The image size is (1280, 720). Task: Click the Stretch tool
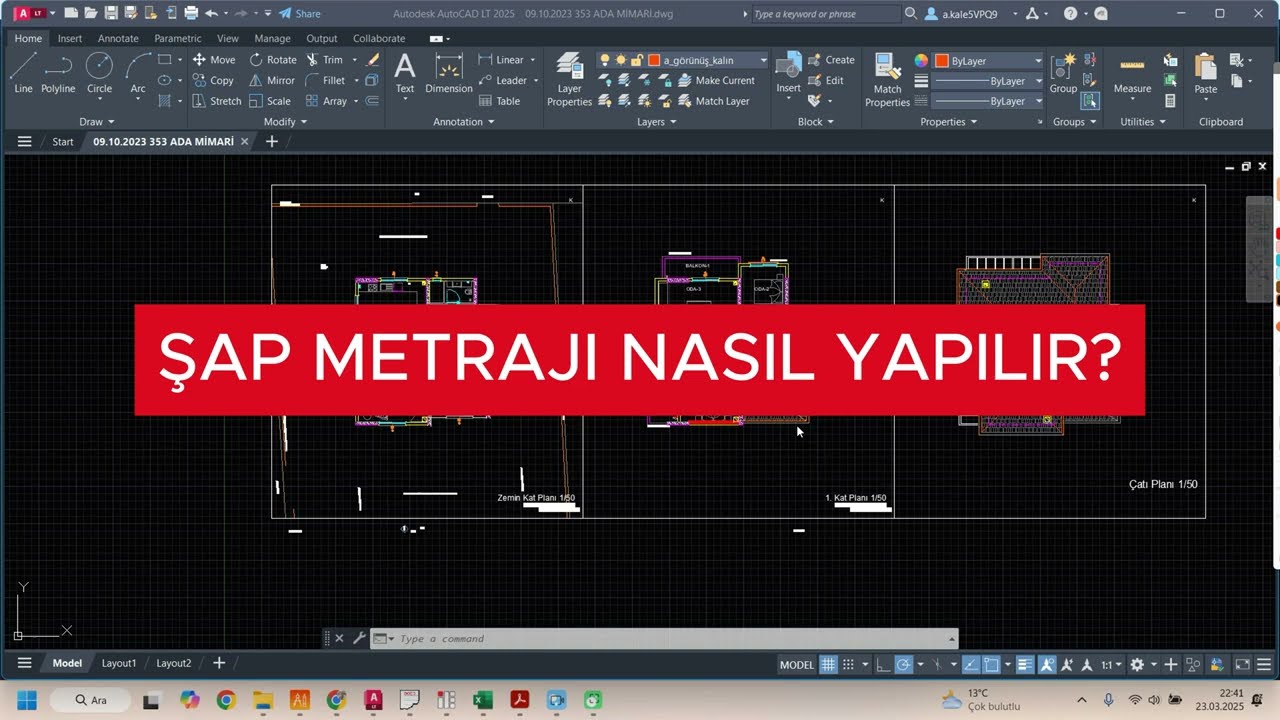[216, 101]
